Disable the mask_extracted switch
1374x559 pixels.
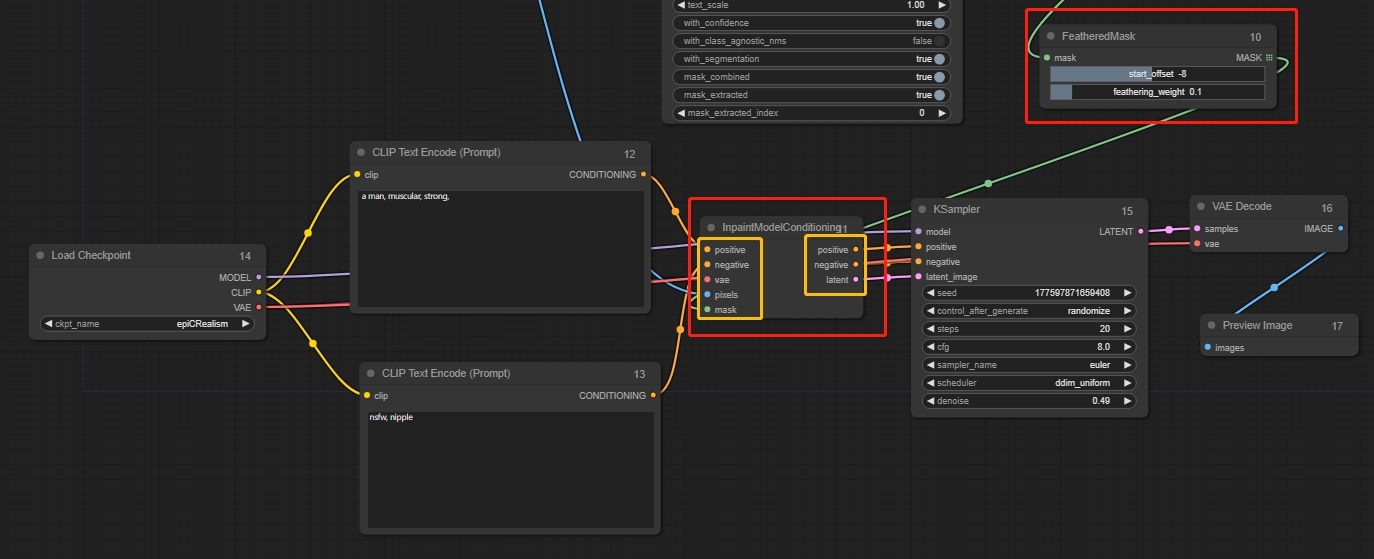pos(939,95)
